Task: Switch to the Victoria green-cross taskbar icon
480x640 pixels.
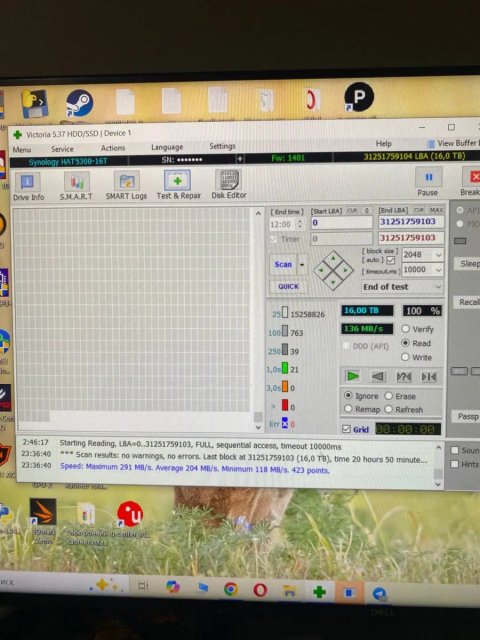Action: (319, 591)
